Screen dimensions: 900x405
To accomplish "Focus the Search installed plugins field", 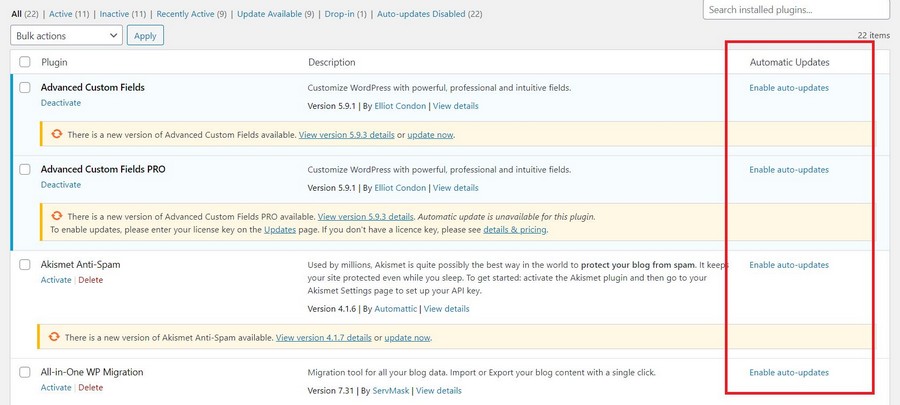I will click(x=796, y=10).
